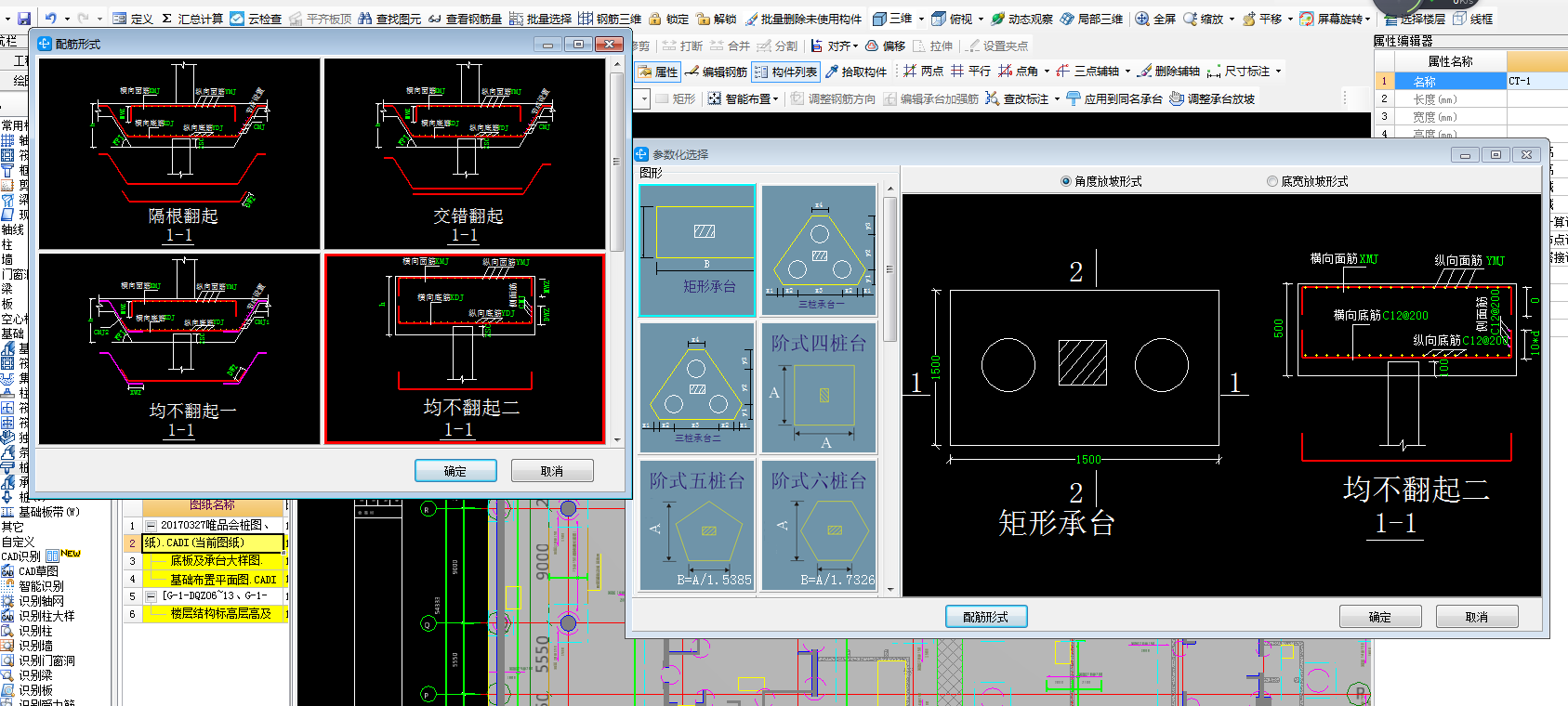Click 全屏 full screen tool

1155,18
